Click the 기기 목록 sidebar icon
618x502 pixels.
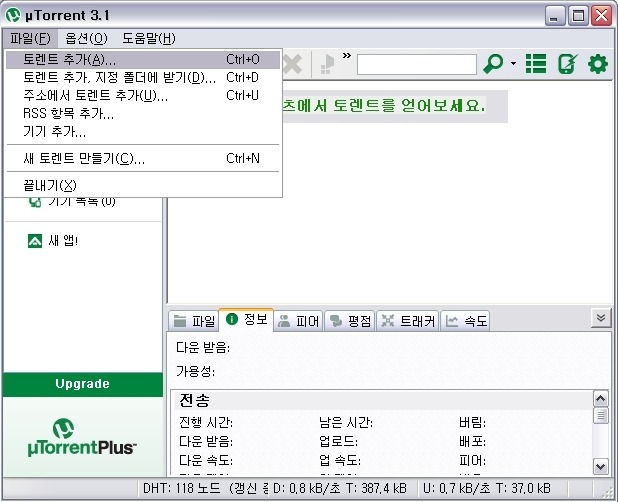35,202
